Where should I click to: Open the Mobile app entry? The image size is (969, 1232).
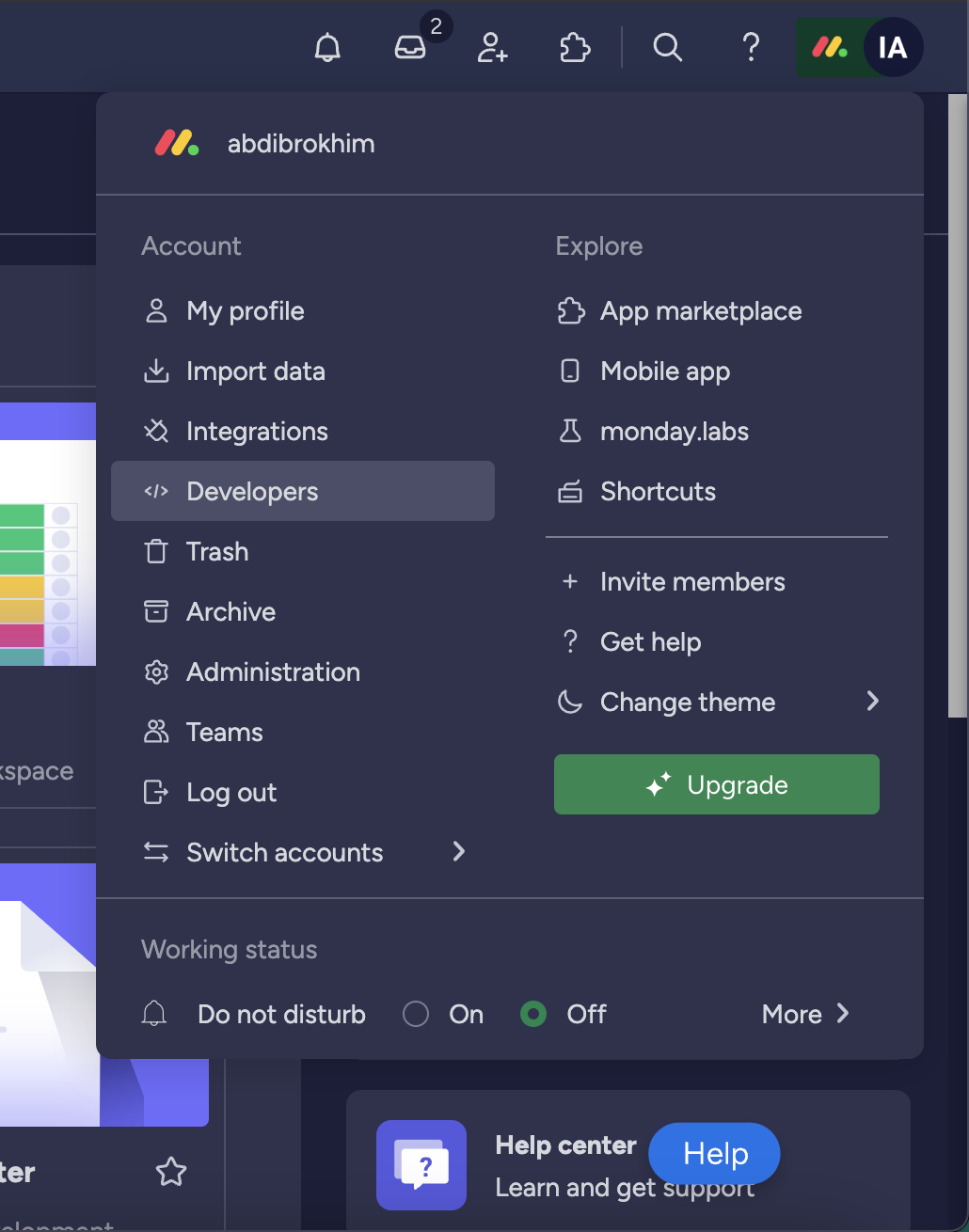[717, 371]
